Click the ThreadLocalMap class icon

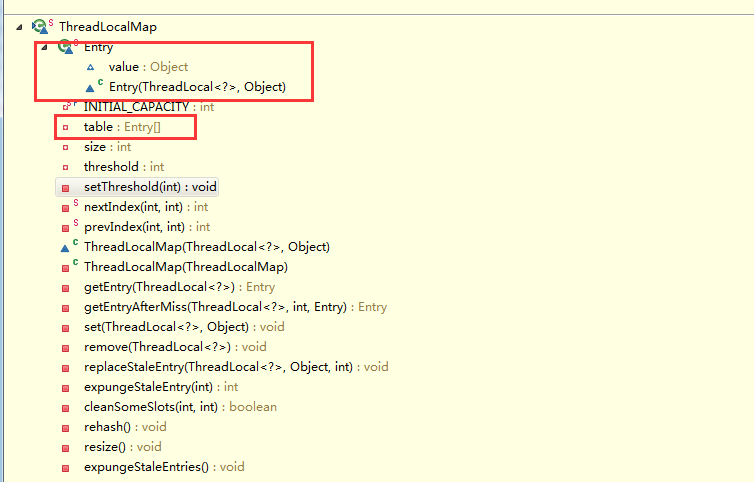click(x=42, y=26)
